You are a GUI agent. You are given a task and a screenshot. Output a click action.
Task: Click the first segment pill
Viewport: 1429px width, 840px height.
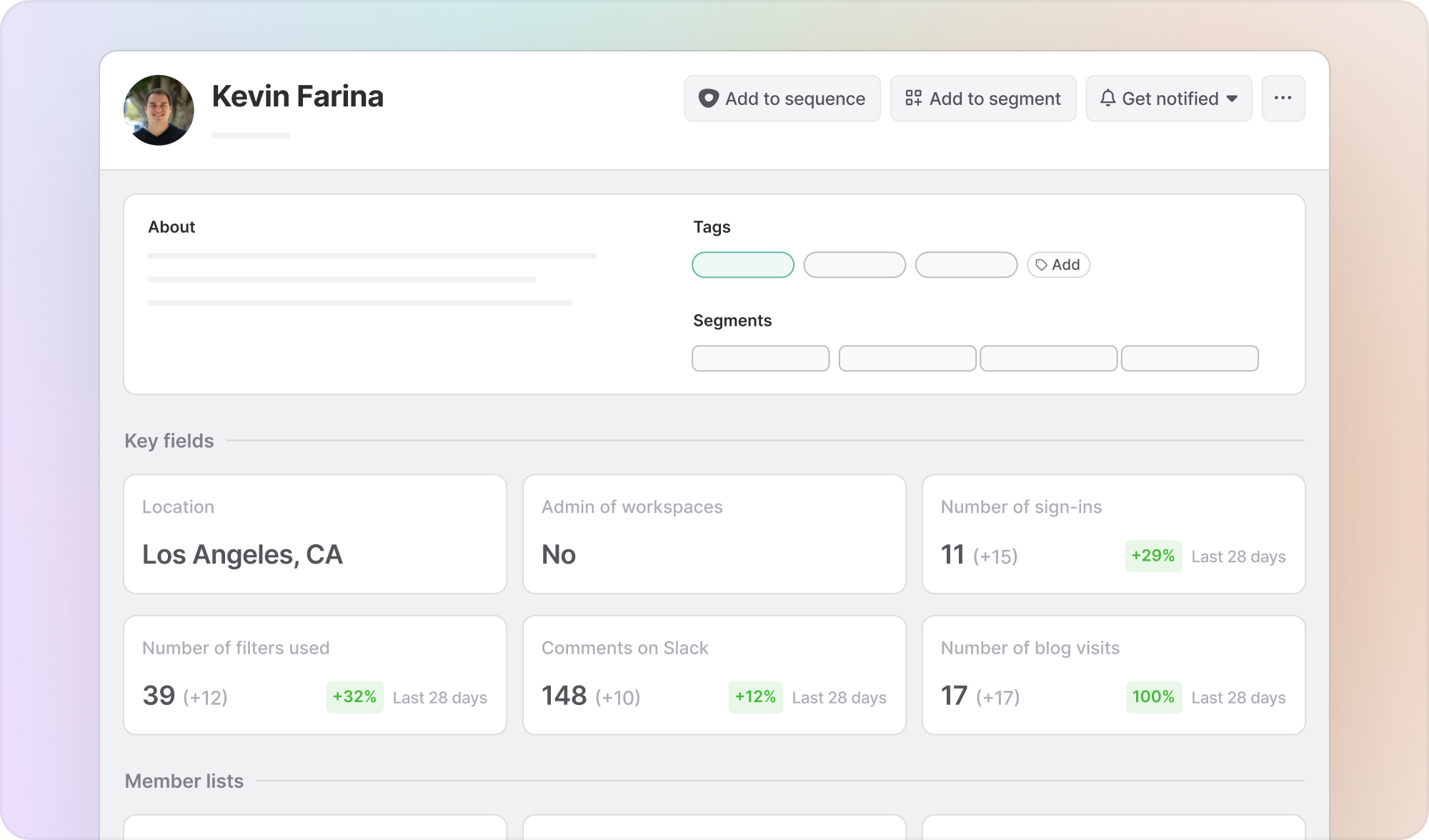760,359
